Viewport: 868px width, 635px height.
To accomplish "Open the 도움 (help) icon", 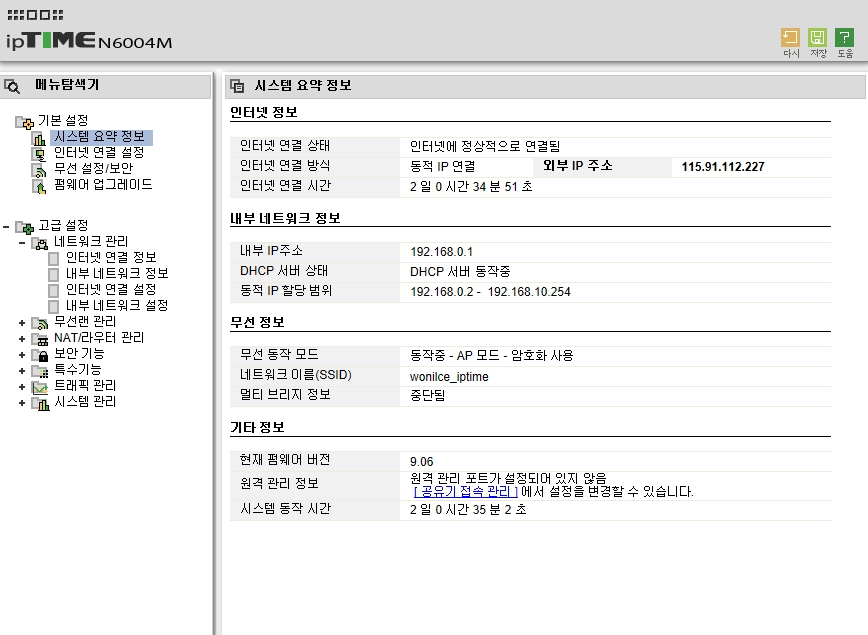I will 844,37.
